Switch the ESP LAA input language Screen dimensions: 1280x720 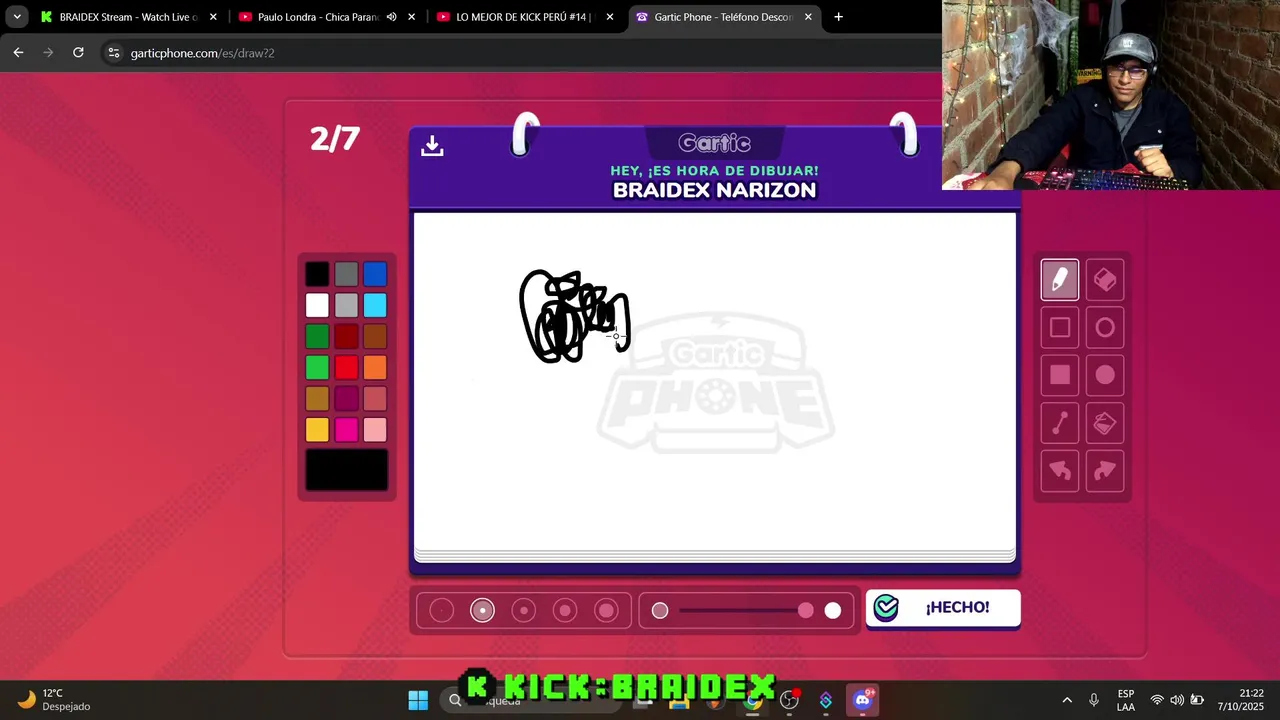(x=1126, y=700)
